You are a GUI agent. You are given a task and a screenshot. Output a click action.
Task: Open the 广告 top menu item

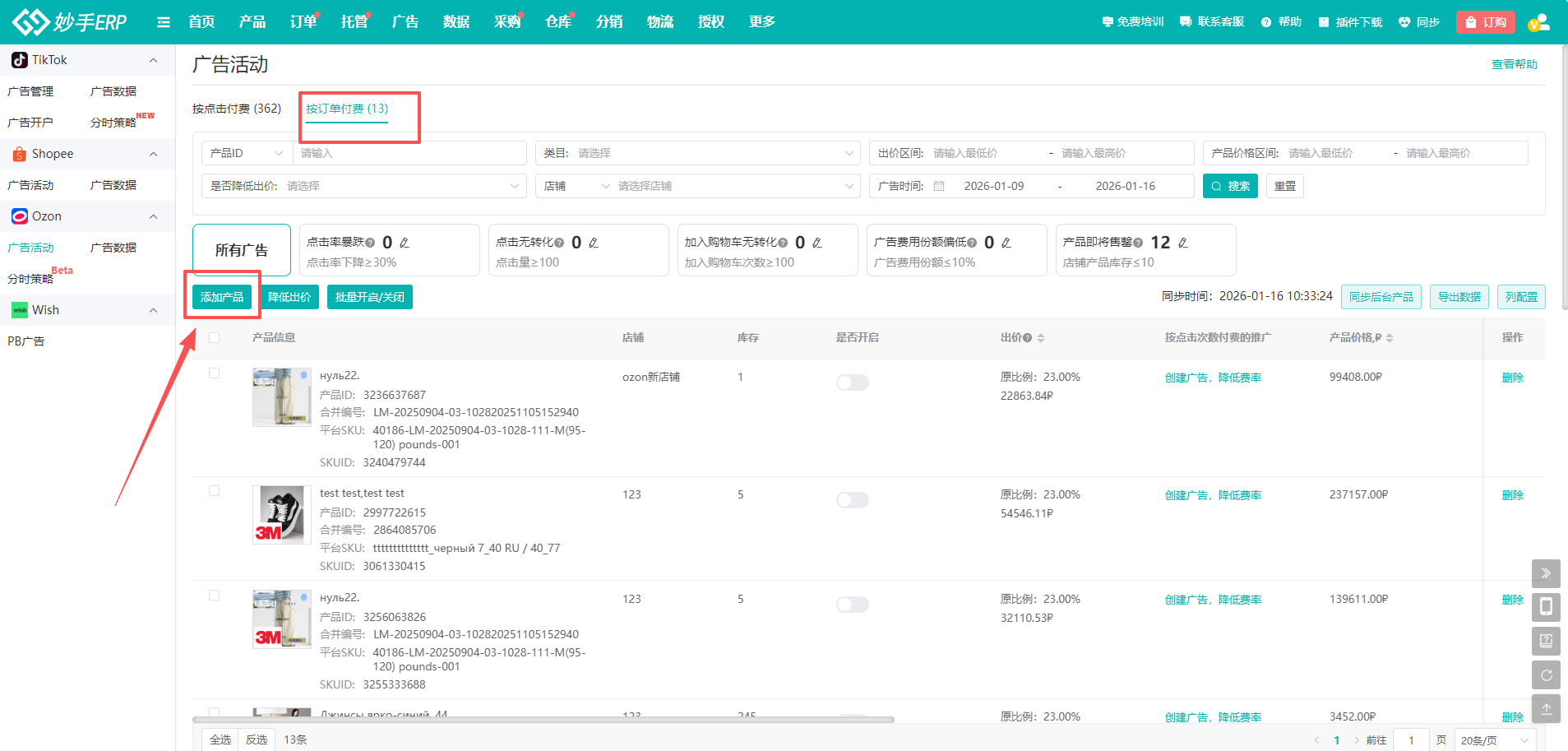(x=405, y=22)
